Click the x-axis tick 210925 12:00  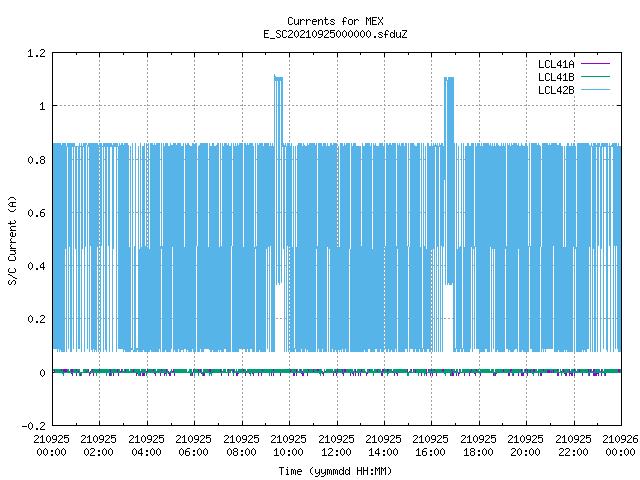click(x=336, y=445)
